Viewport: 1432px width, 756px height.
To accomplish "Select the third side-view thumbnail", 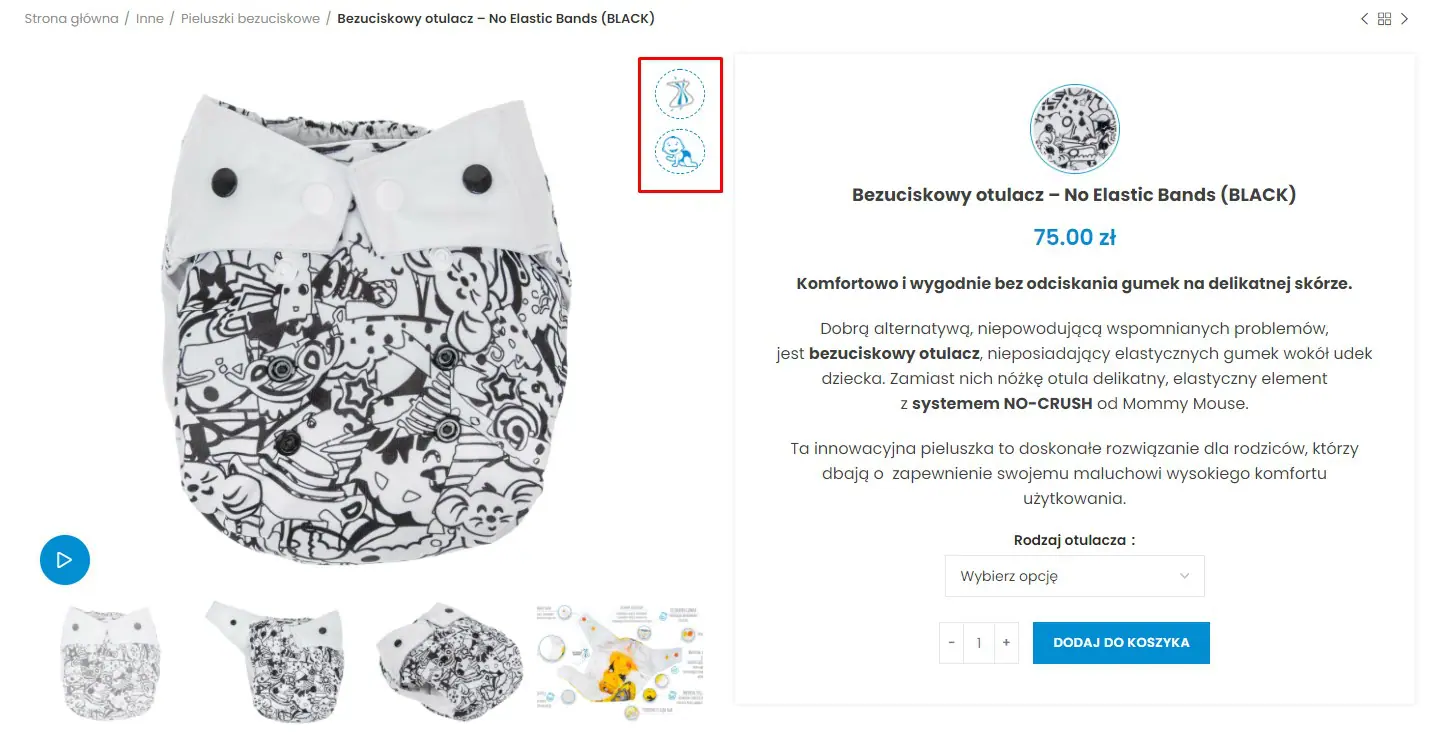I will (x=449, y=661).
